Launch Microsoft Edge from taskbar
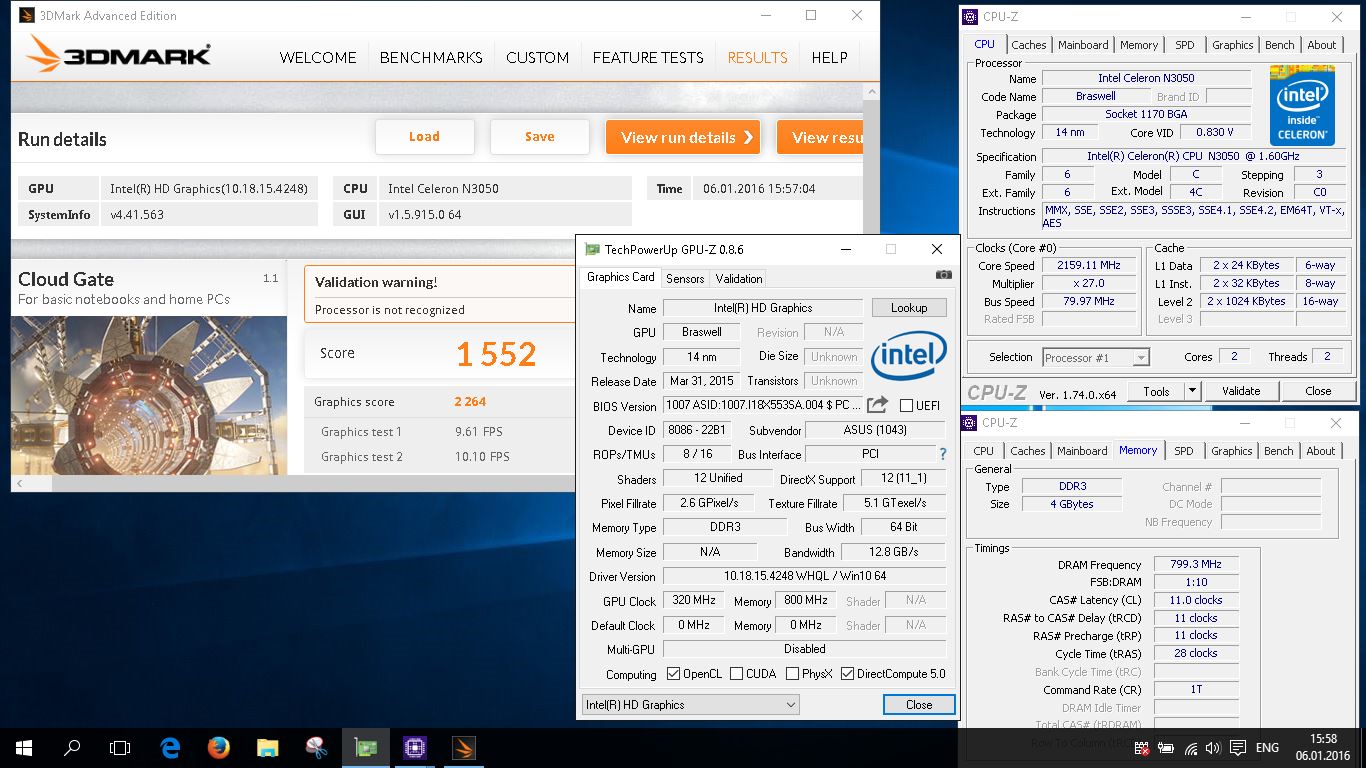1366x768 pixels. [170, 747]
